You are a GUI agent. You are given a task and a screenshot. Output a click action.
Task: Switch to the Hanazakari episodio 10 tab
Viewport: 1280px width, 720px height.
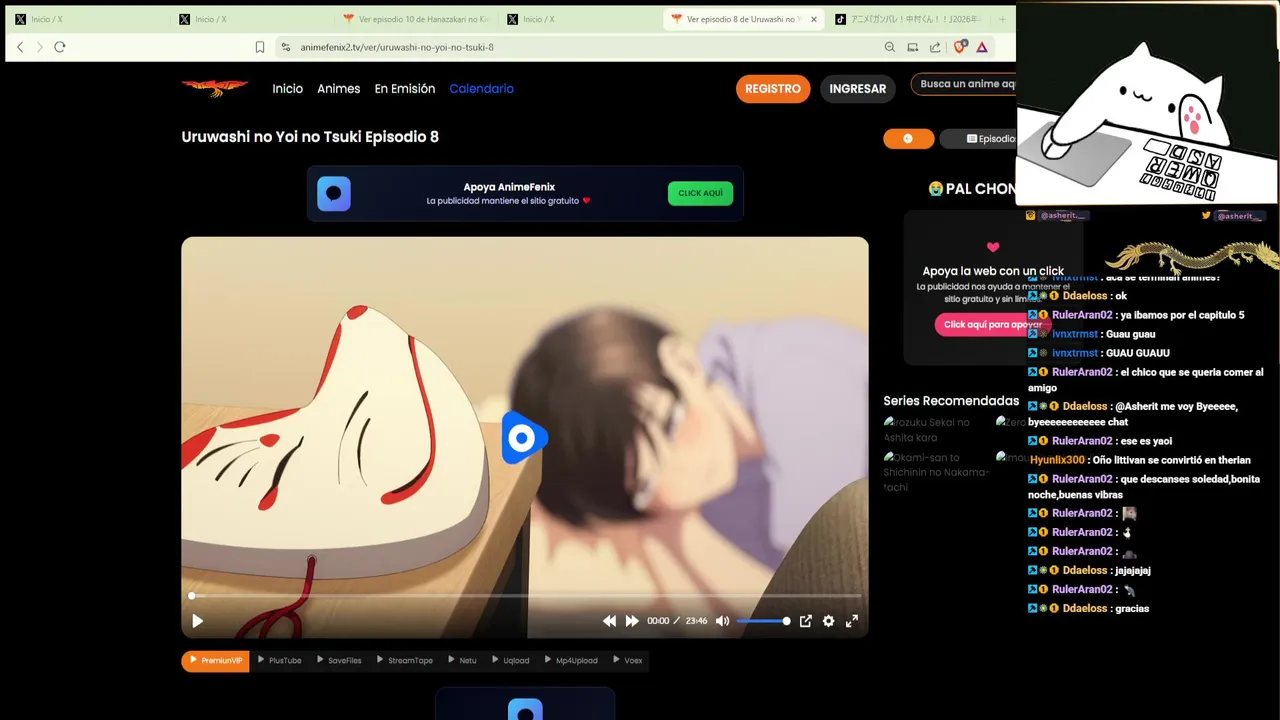point(415,19)
